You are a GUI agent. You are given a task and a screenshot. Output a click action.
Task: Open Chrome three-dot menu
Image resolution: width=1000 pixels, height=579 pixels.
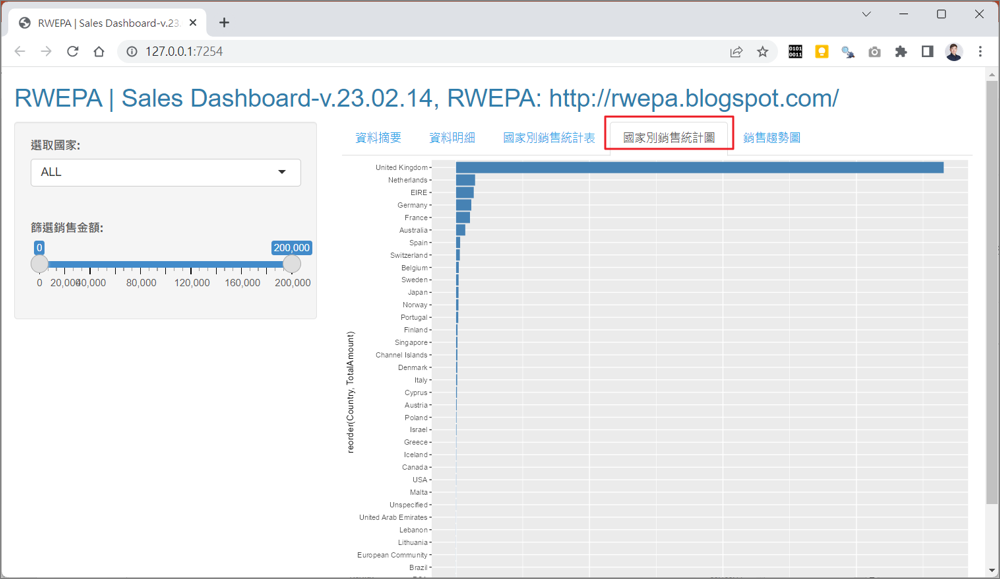pos(980,52)
